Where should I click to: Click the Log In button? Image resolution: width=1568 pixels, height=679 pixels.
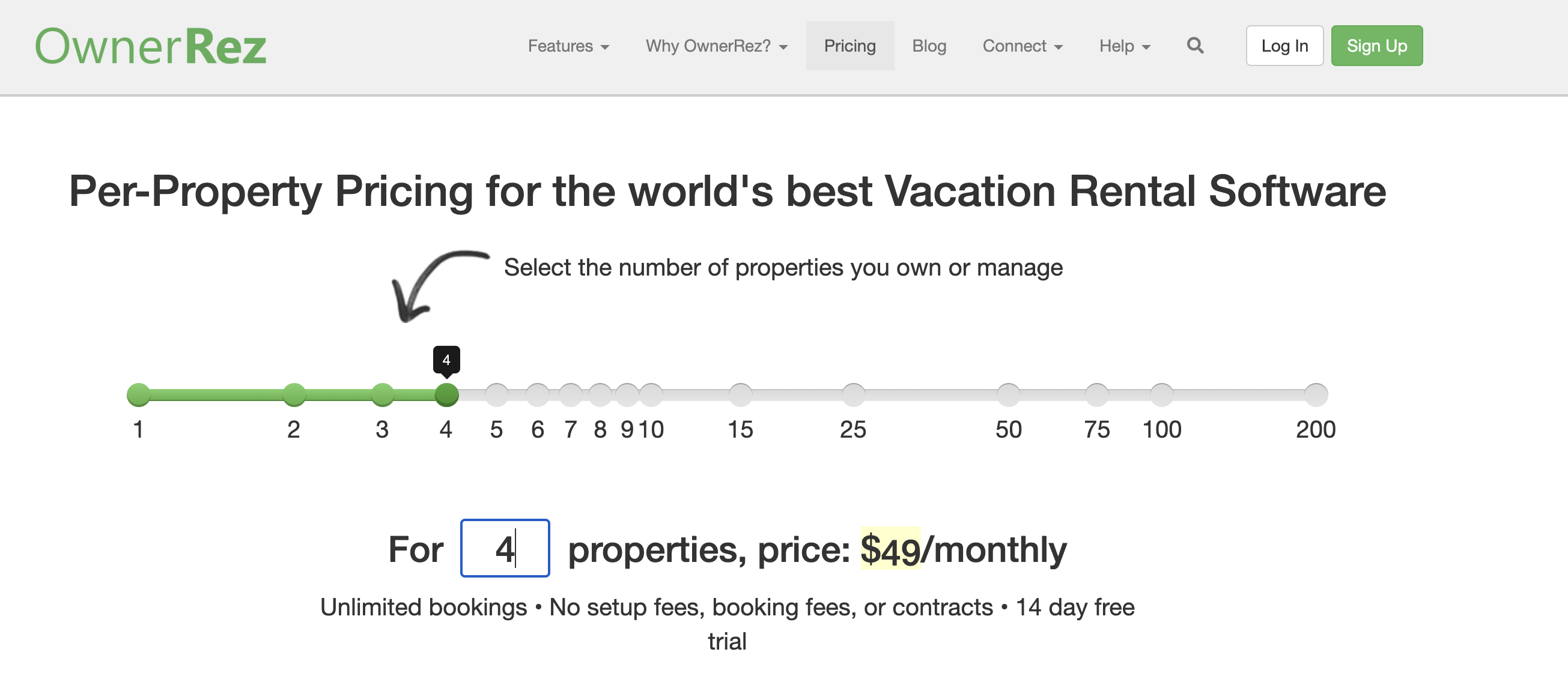pyautogui.click(x=1284, y=46)
